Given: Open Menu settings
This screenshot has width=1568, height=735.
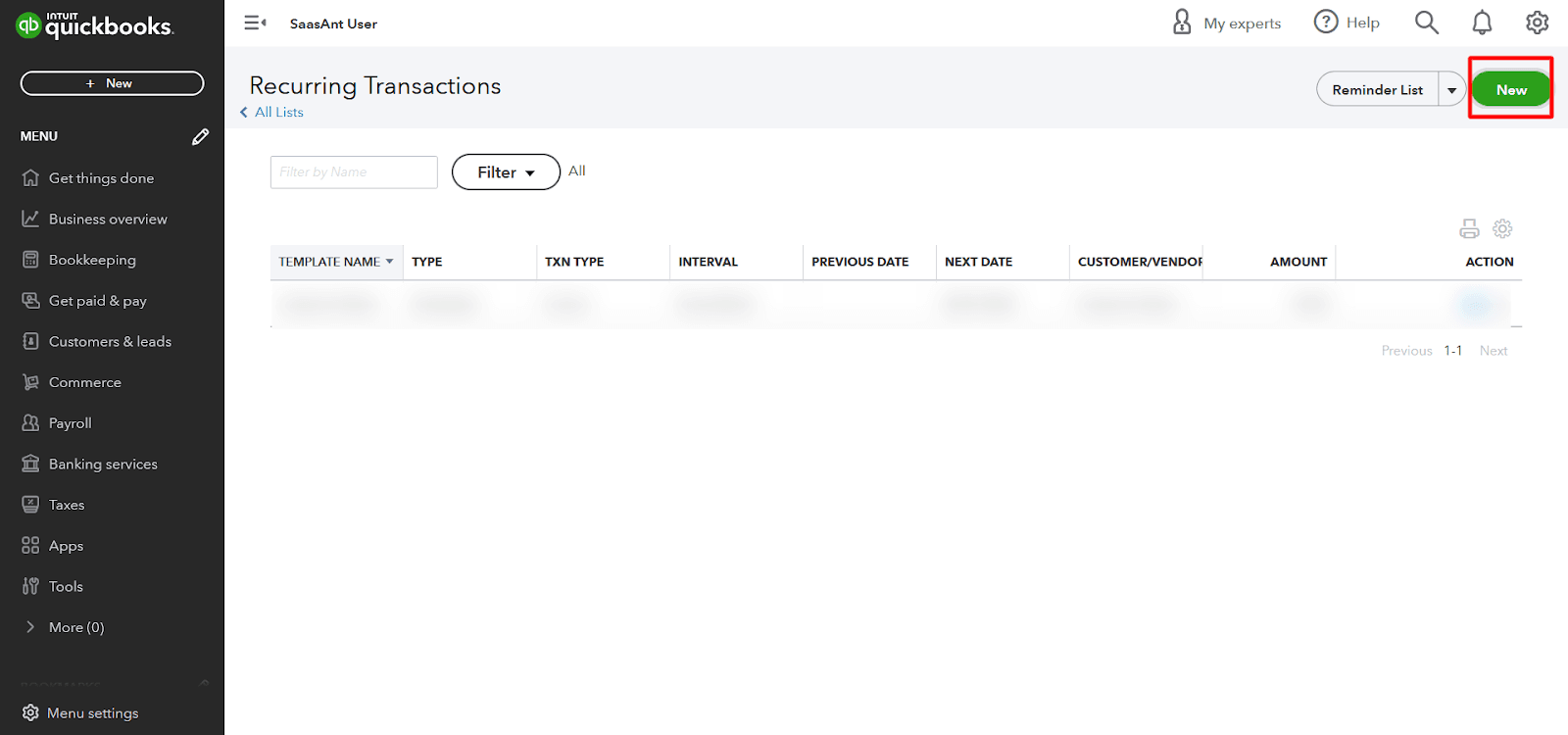Looking at the screenshot, I should pos(92,712).
